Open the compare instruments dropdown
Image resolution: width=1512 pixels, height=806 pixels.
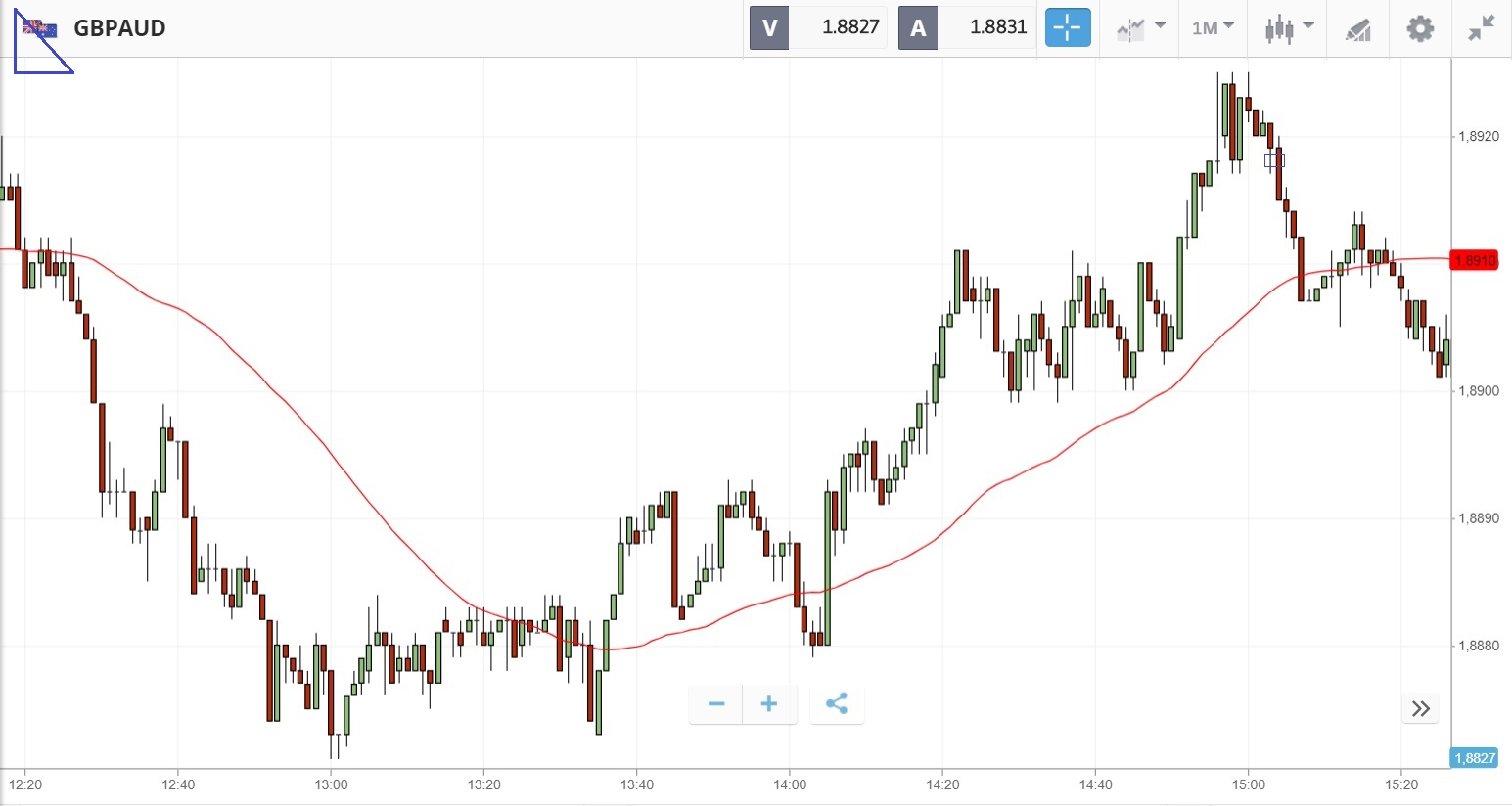[x=1140, y=27]
